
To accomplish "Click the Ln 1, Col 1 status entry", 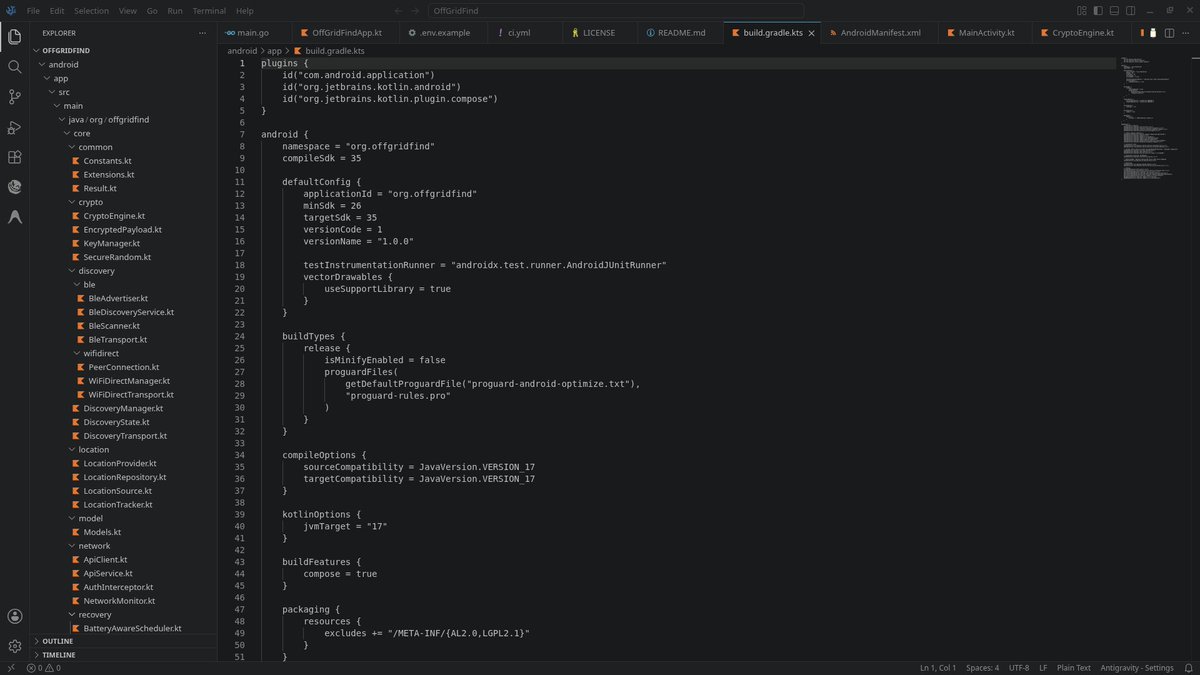I will 938,668.
